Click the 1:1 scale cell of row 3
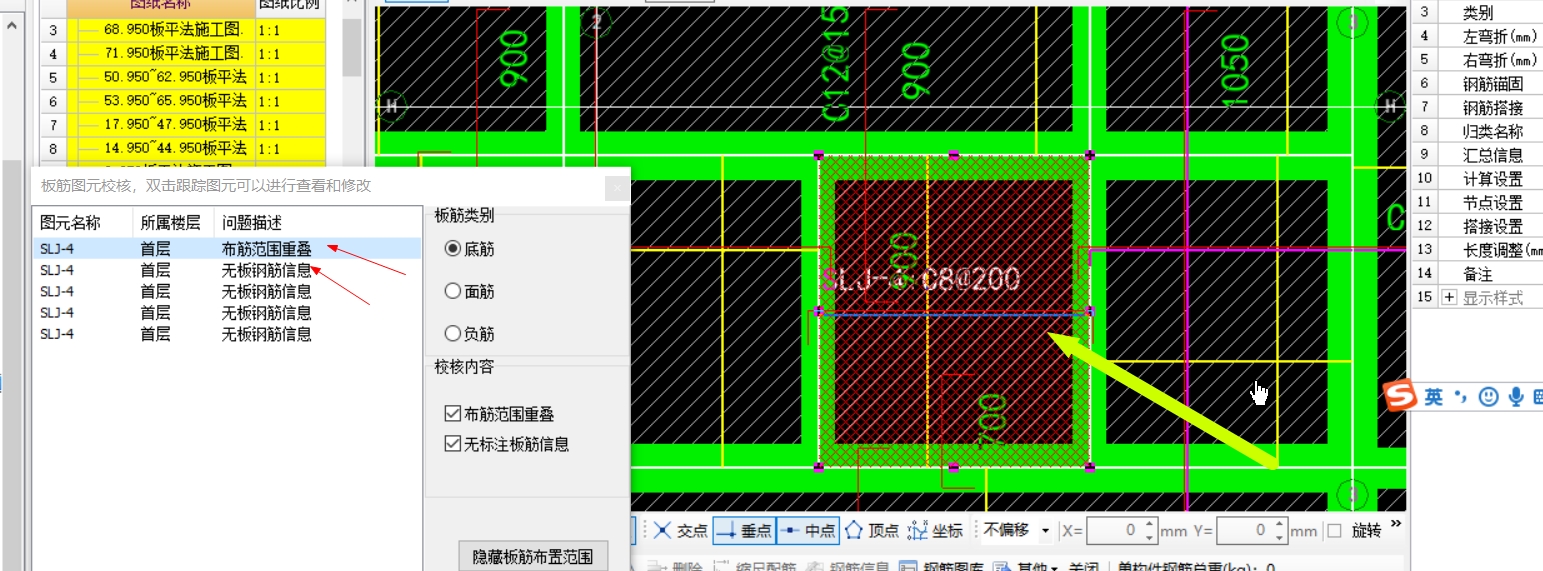Viewport: 1543px width, 571px height. pyautogui.click(x=291, y=30)
